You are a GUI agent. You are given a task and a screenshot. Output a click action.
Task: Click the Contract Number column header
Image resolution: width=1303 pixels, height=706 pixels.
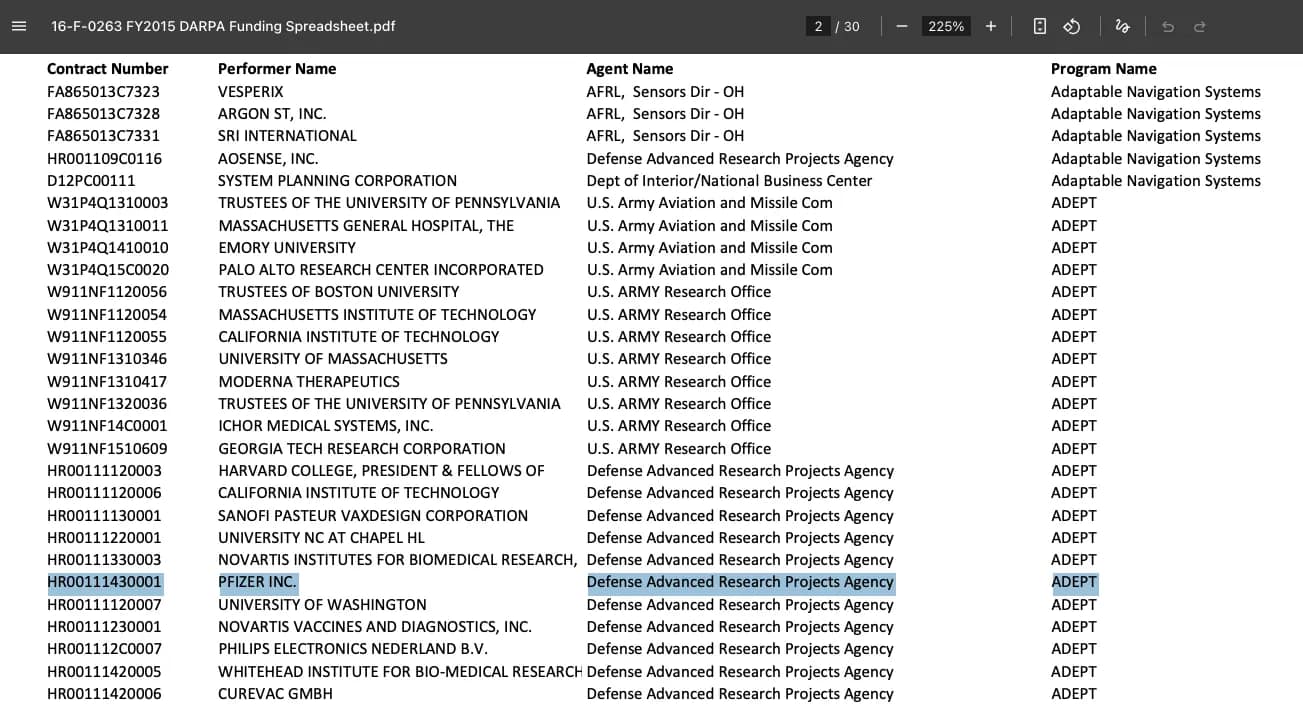tap(108, 69)
